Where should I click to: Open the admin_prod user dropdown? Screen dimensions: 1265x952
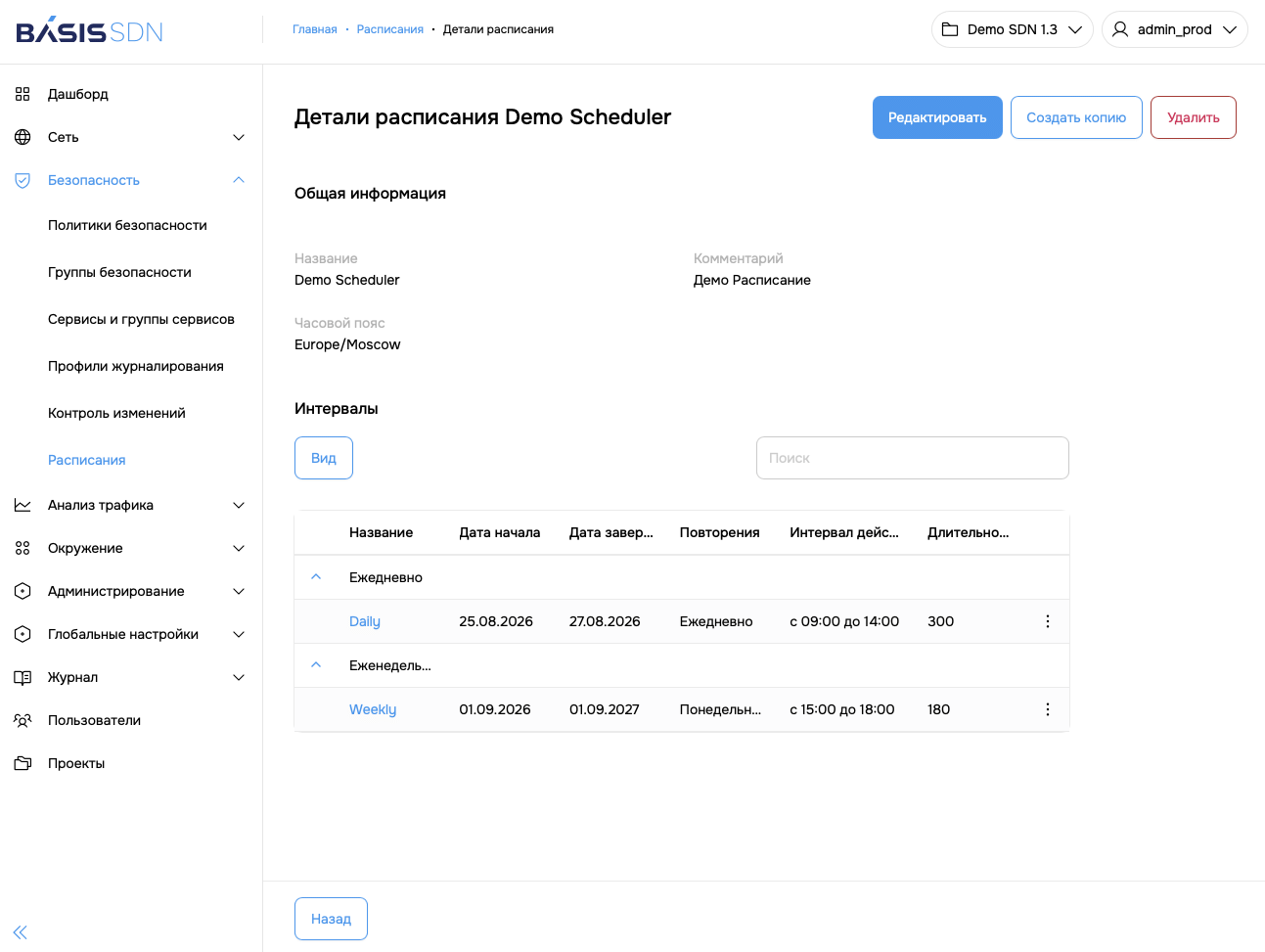(1175, 29)
